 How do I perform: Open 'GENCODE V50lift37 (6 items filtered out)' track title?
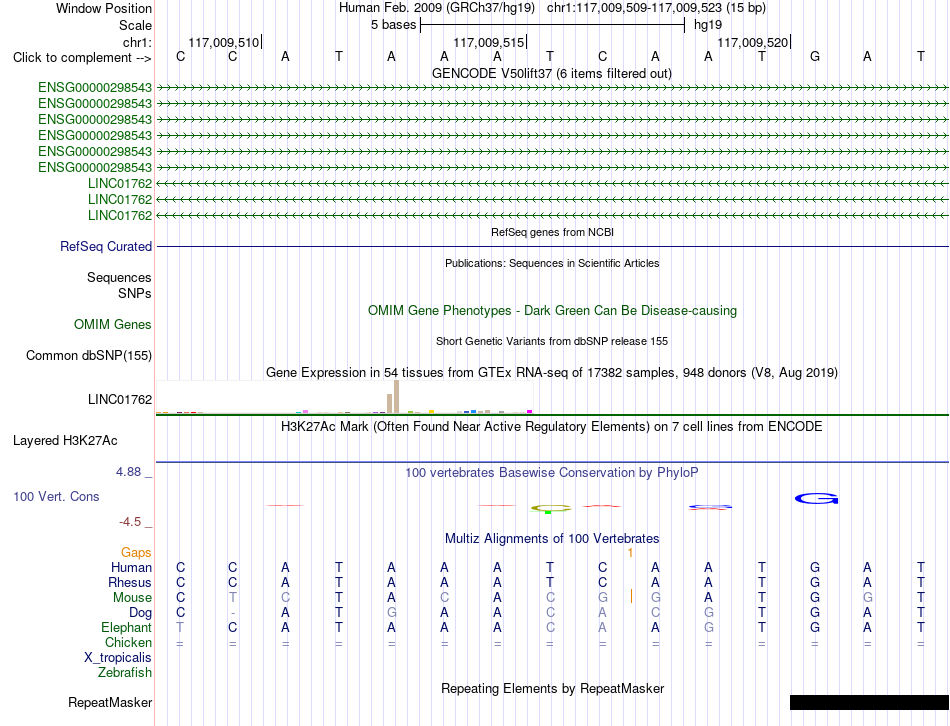click(551, 73)
